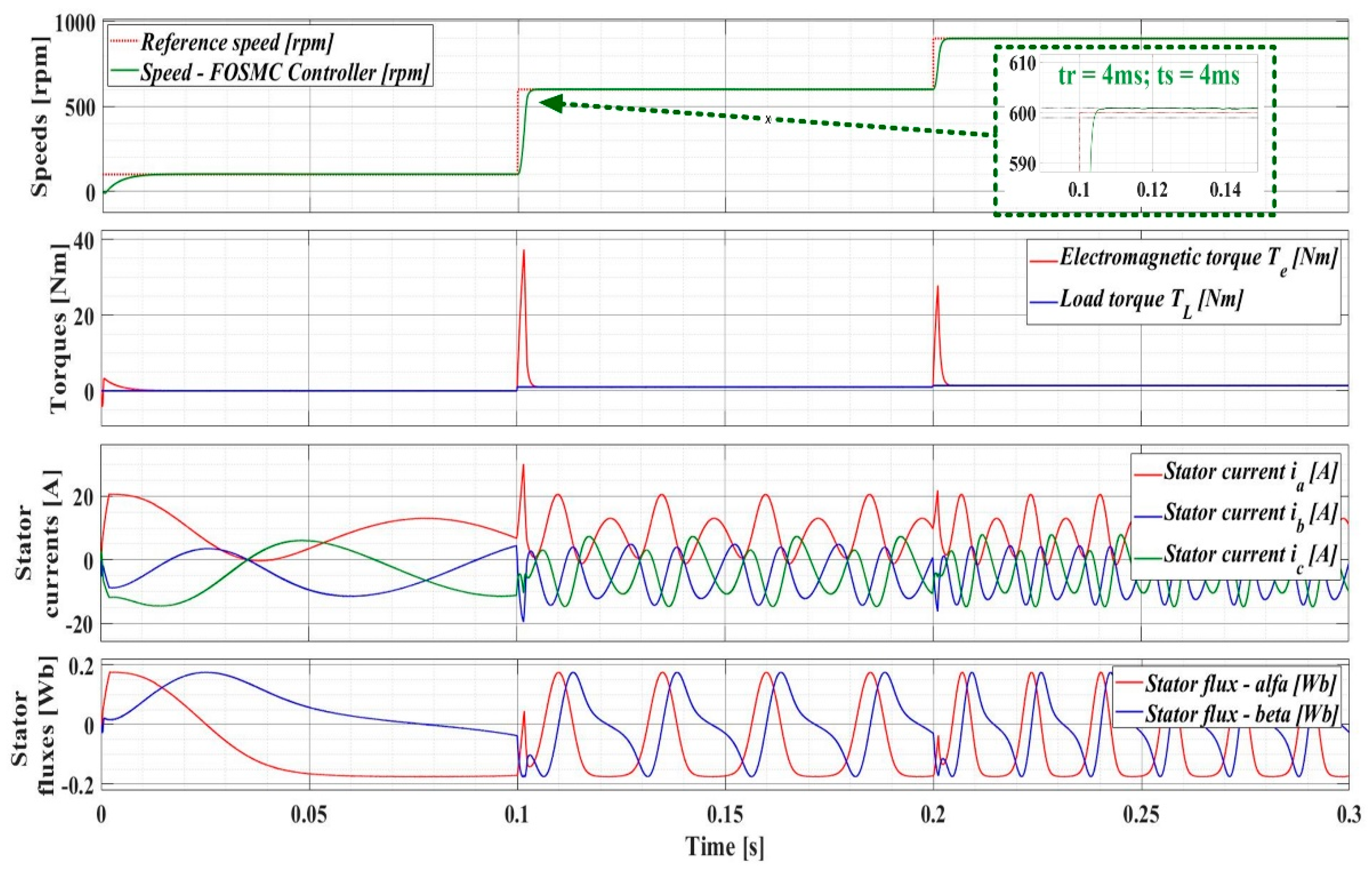Click the Stator flux - beta legend entry
1372x875 pixels.
pos(1240,714)
